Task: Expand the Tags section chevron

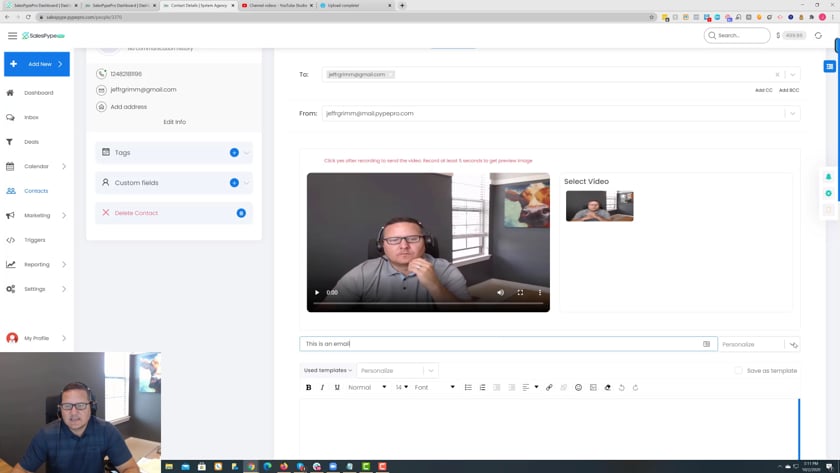Action: tap(246, 153)
